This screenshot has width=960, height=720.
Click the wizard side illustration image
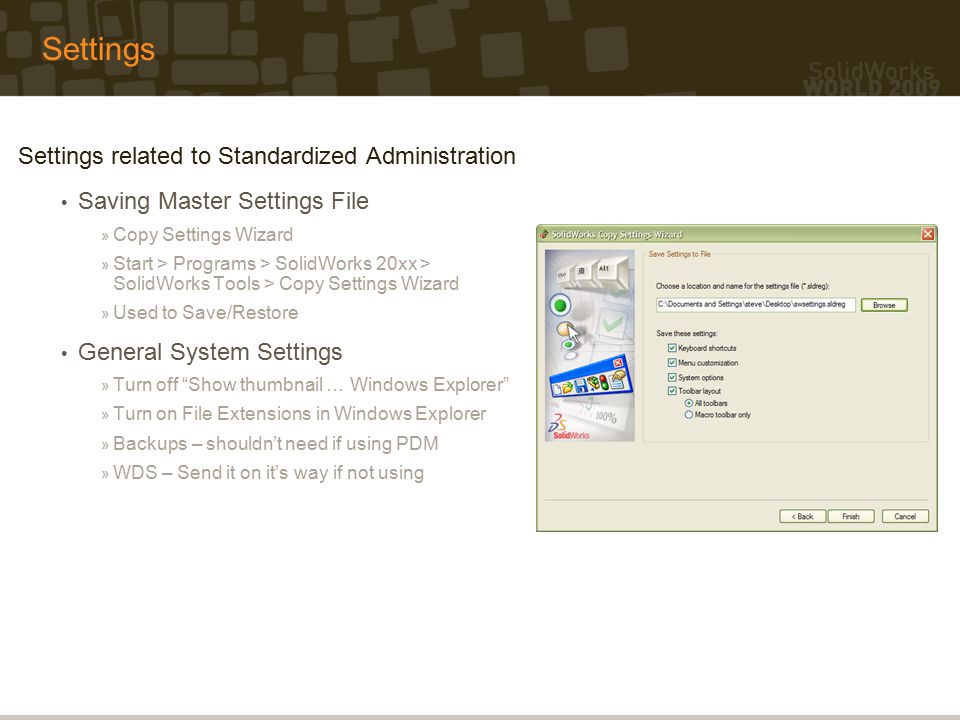[590, 345]
